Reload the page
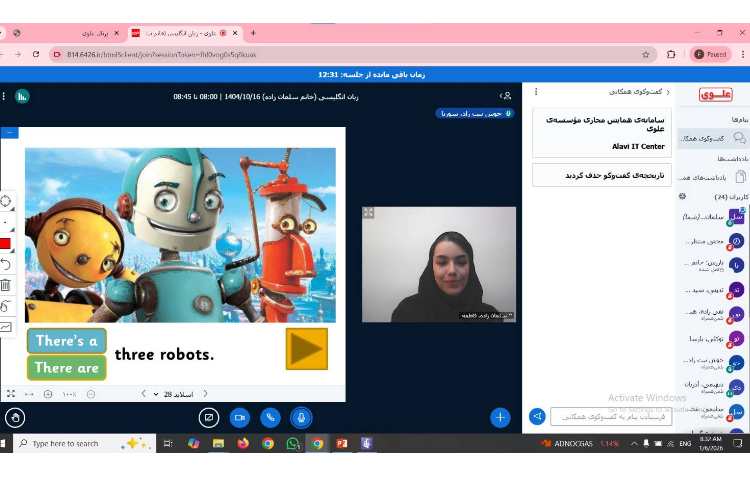 pos(36,55)
